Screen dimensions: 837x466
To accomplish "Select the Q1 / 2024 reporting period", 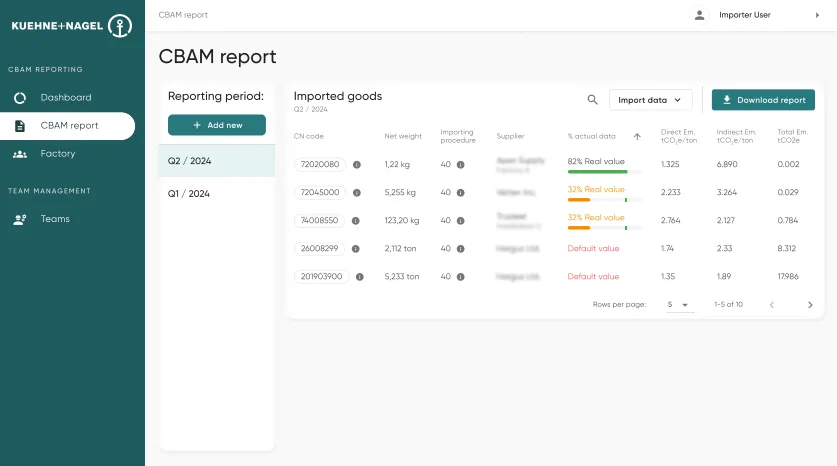I will point(217,194).
